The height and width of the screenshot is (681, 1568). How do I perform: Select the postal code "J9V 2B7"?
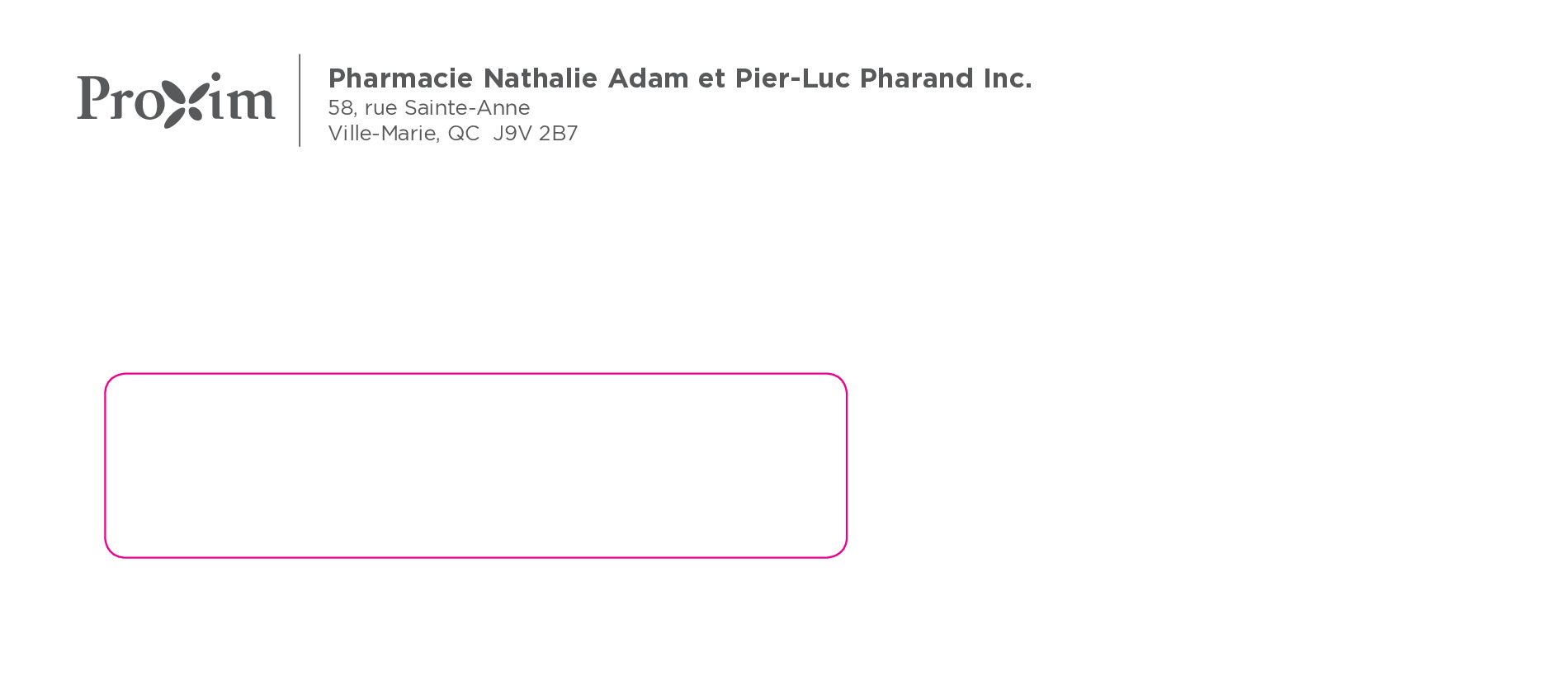click(535, 134)
